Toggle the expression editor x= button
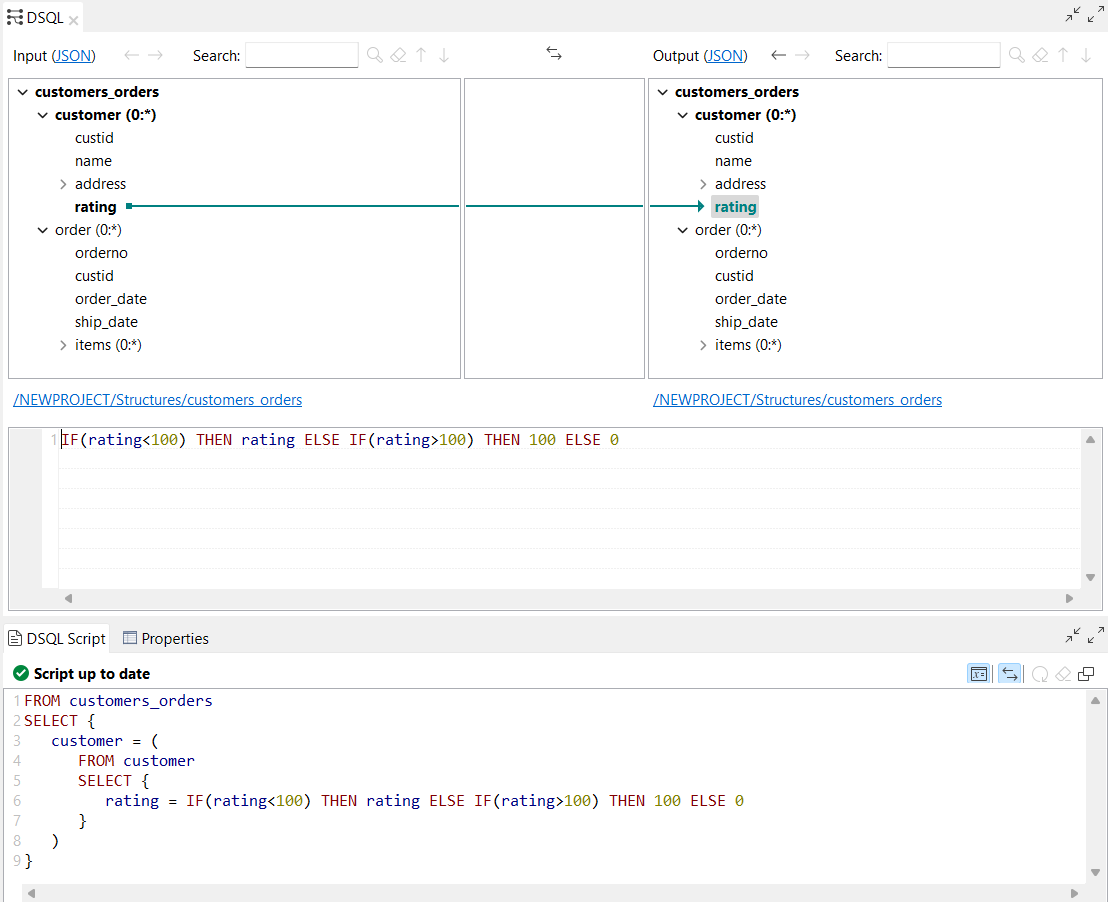Image resolution: width=1108 pixels, height=902 pixels. pyautogui.click(x=979, y=674)
